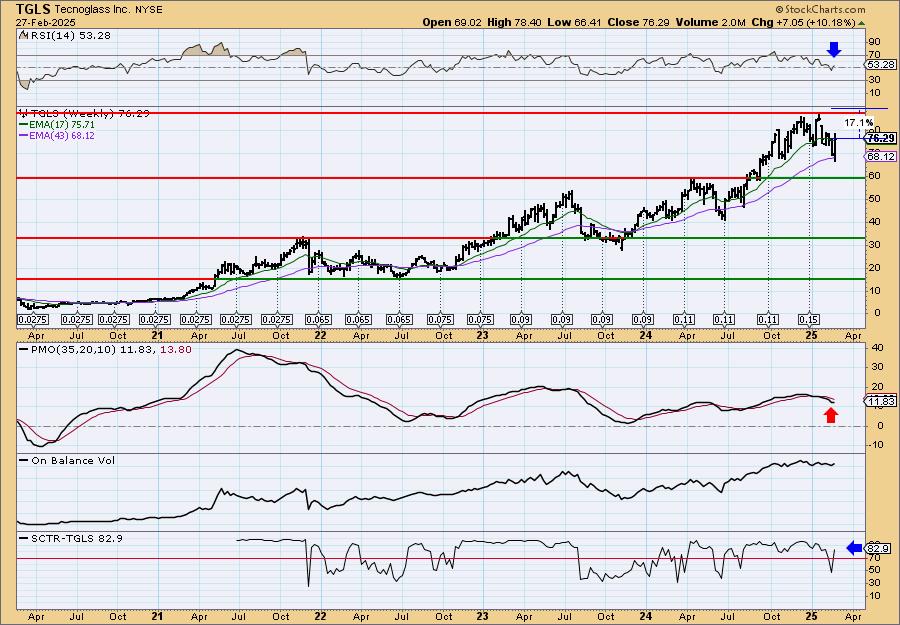Click the 53.28 RSI value tag on right axis
900x625 pixels.
[880, 65]
